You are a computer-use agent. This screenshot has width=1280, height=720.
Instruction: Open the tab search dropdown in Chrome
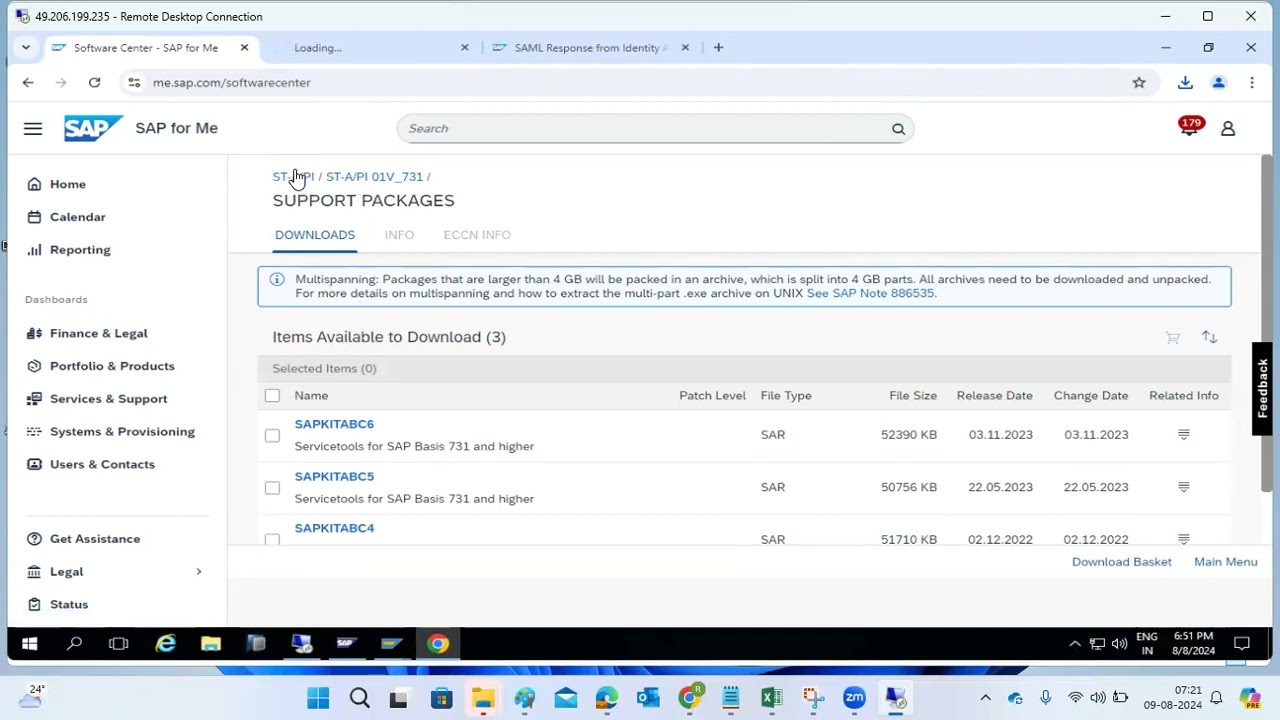tap(26, 47)
